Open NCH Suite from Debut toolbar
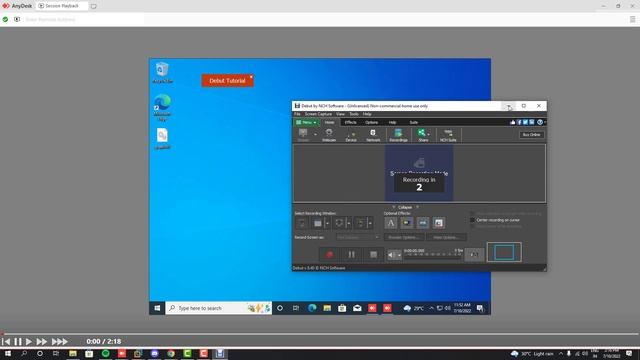This screenshot has width=640, height=360. click(x=448, y=135)
